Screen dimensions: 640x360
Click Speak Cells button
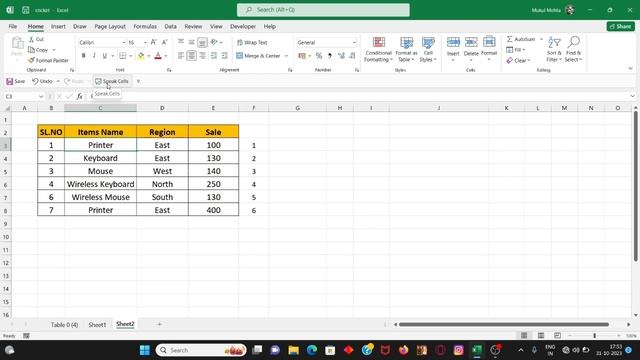click(x=112, y=81)
